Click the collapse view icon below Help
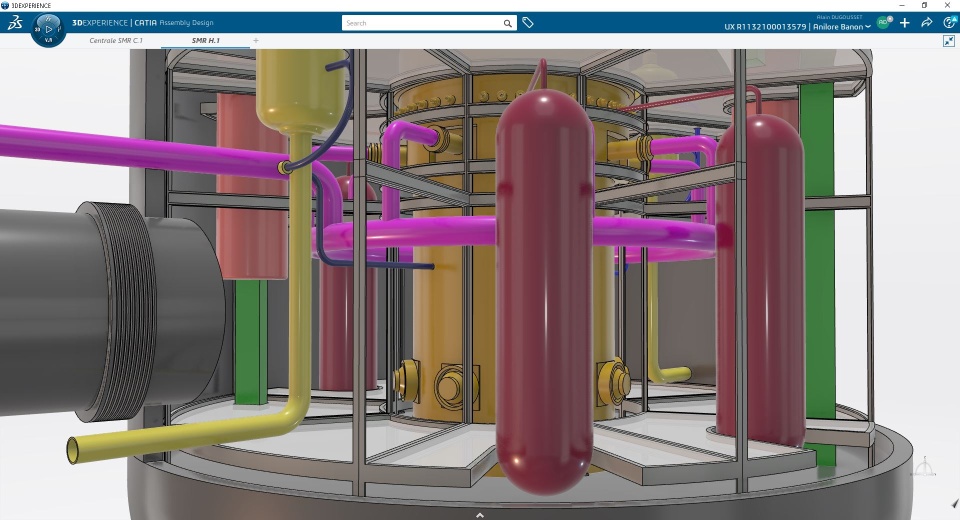The image size is (960, 520). click(x=949, y=41)
